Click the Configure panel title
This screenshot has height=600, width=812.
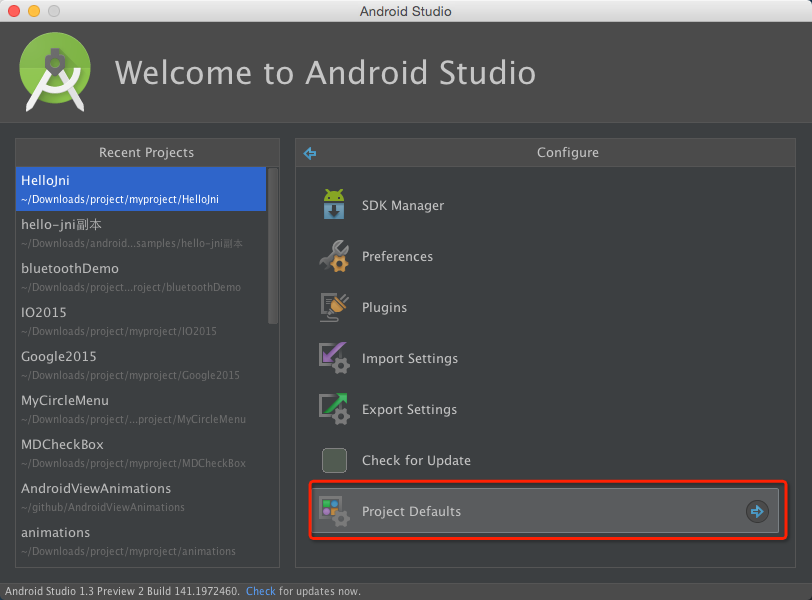[568, 152]
